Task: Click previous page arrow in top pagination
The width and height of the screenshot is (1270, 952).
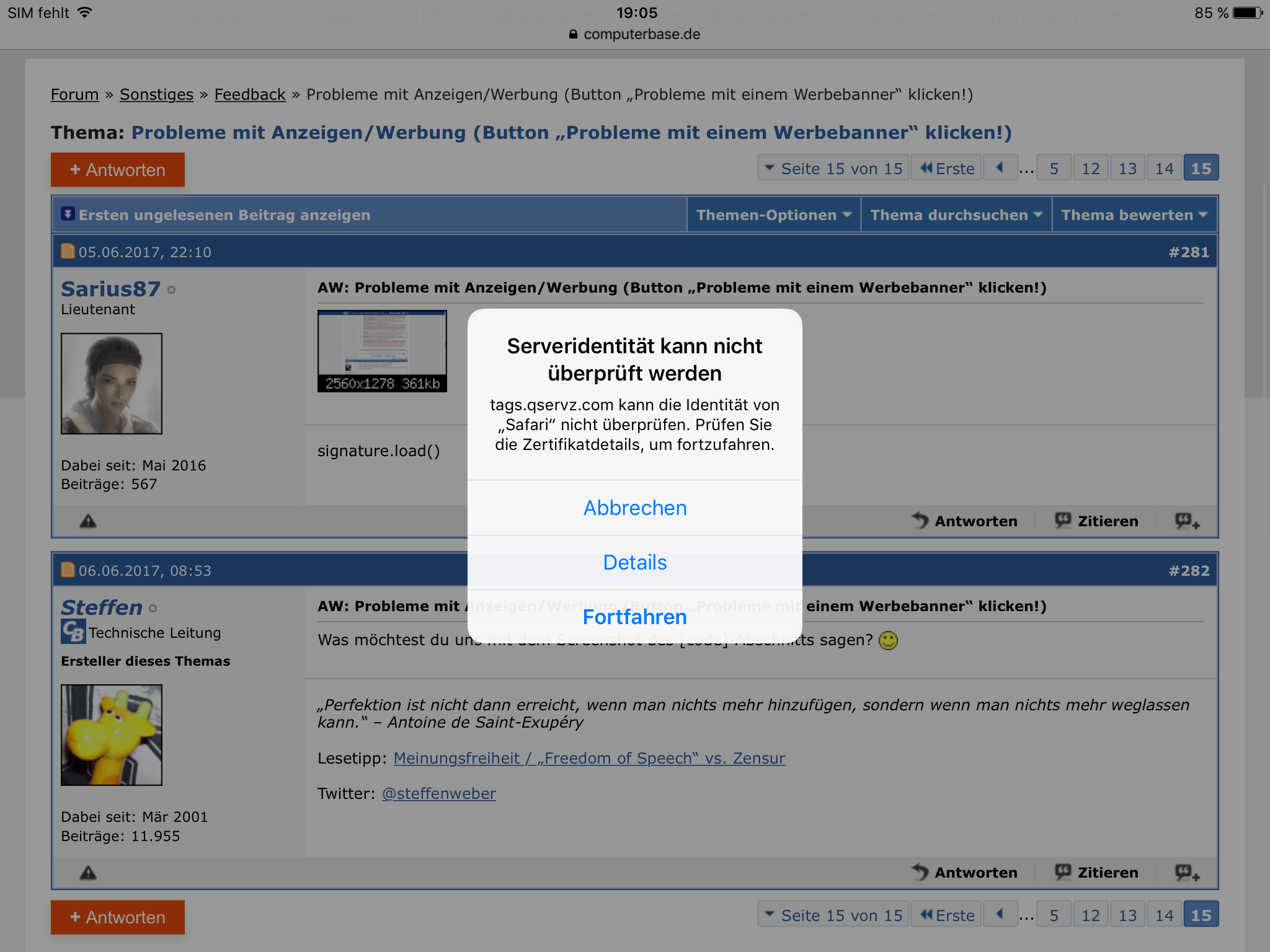Action: click(999, 168)
